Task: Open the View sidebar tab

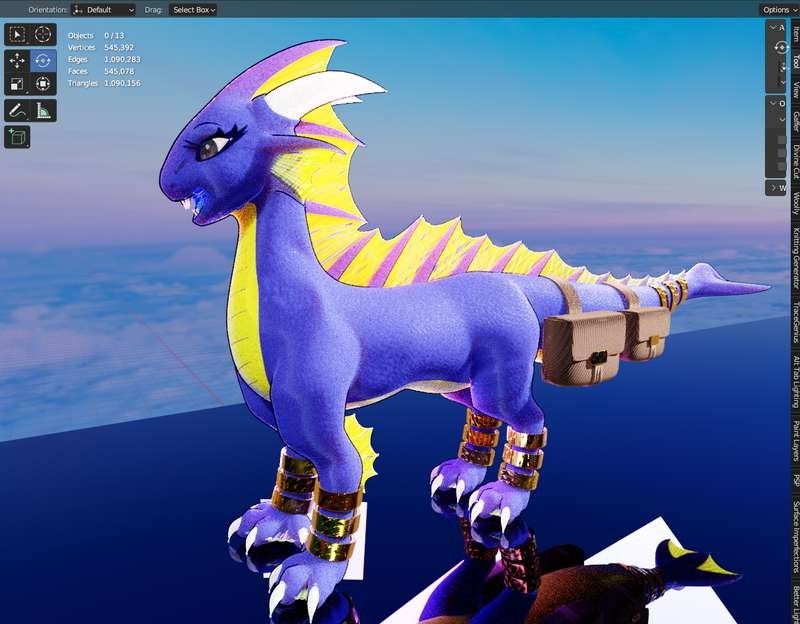Action: (795, 90)
